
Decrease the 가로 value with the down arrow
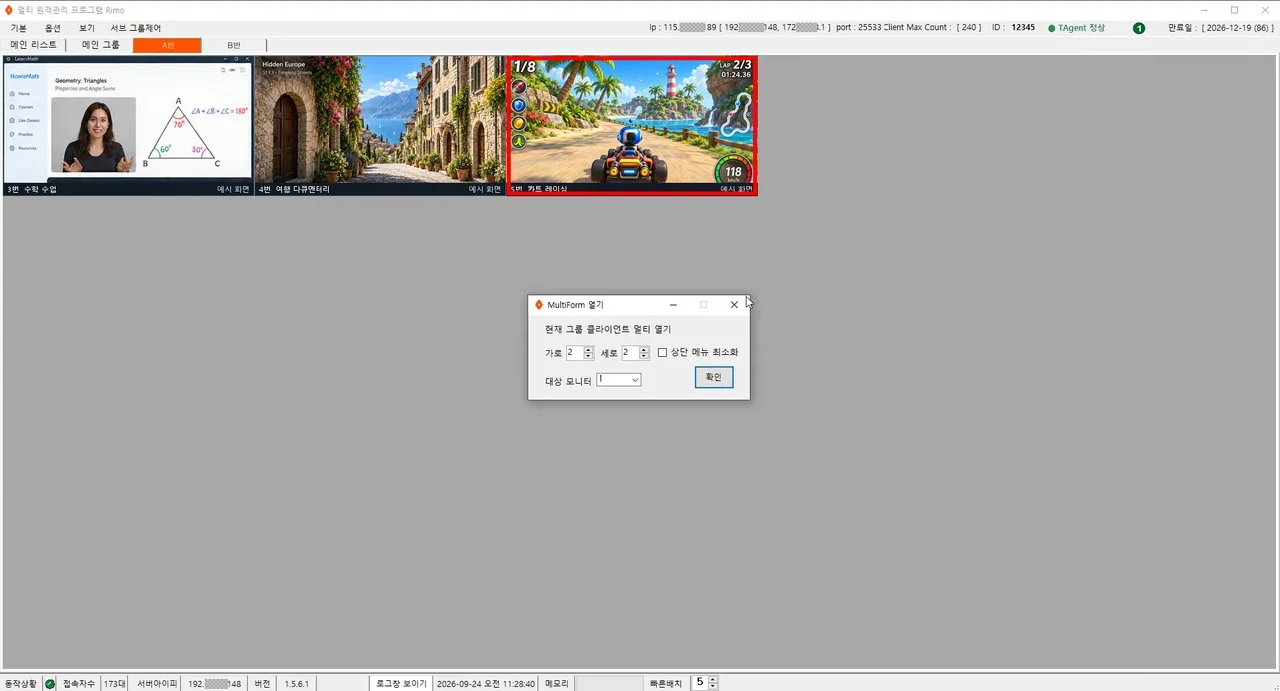coord(588,356)
